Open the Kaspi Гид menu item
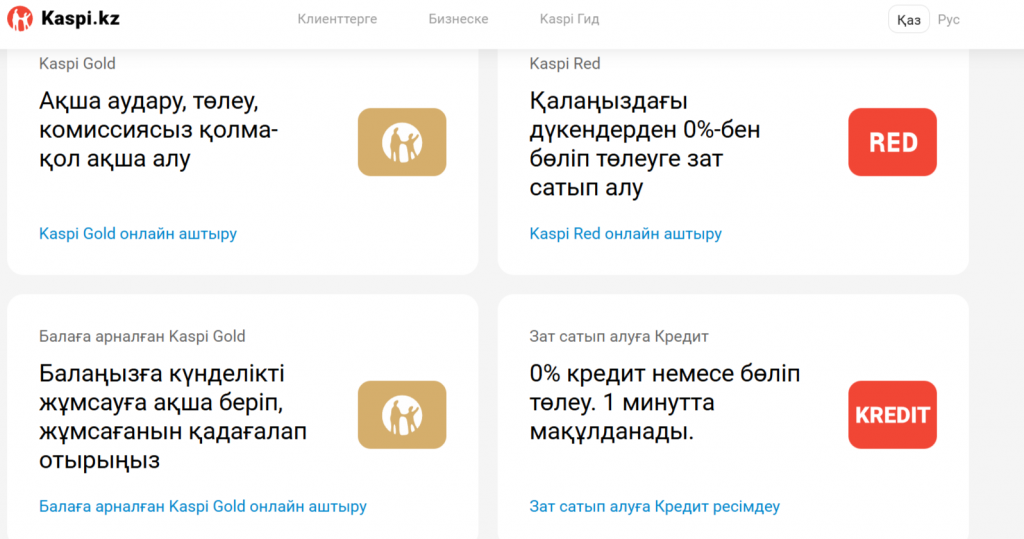This screenshot has height=539, width=1024. (569, 20)
